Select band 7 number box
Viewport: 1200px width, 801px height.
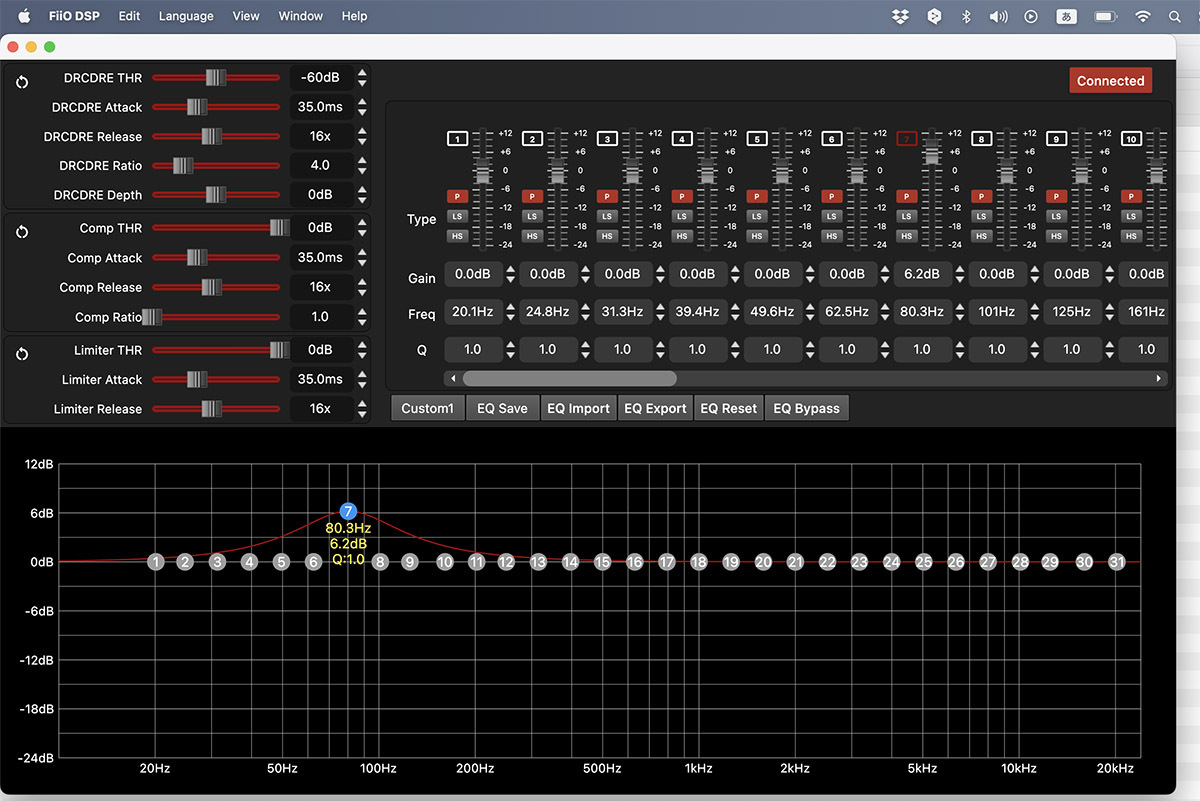(907, 139)
